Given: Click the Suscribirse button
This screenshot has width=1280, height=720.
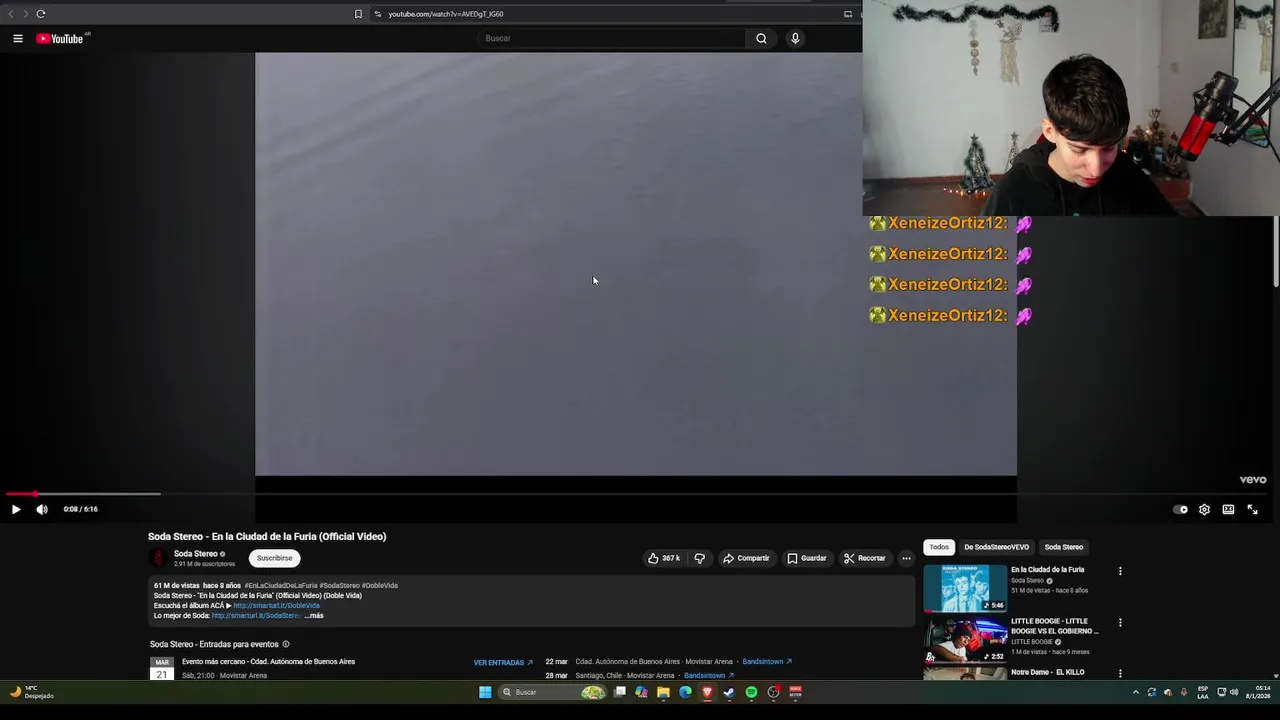Looking at the screenshot, I should pyautogui.click(x=274, y=558).
